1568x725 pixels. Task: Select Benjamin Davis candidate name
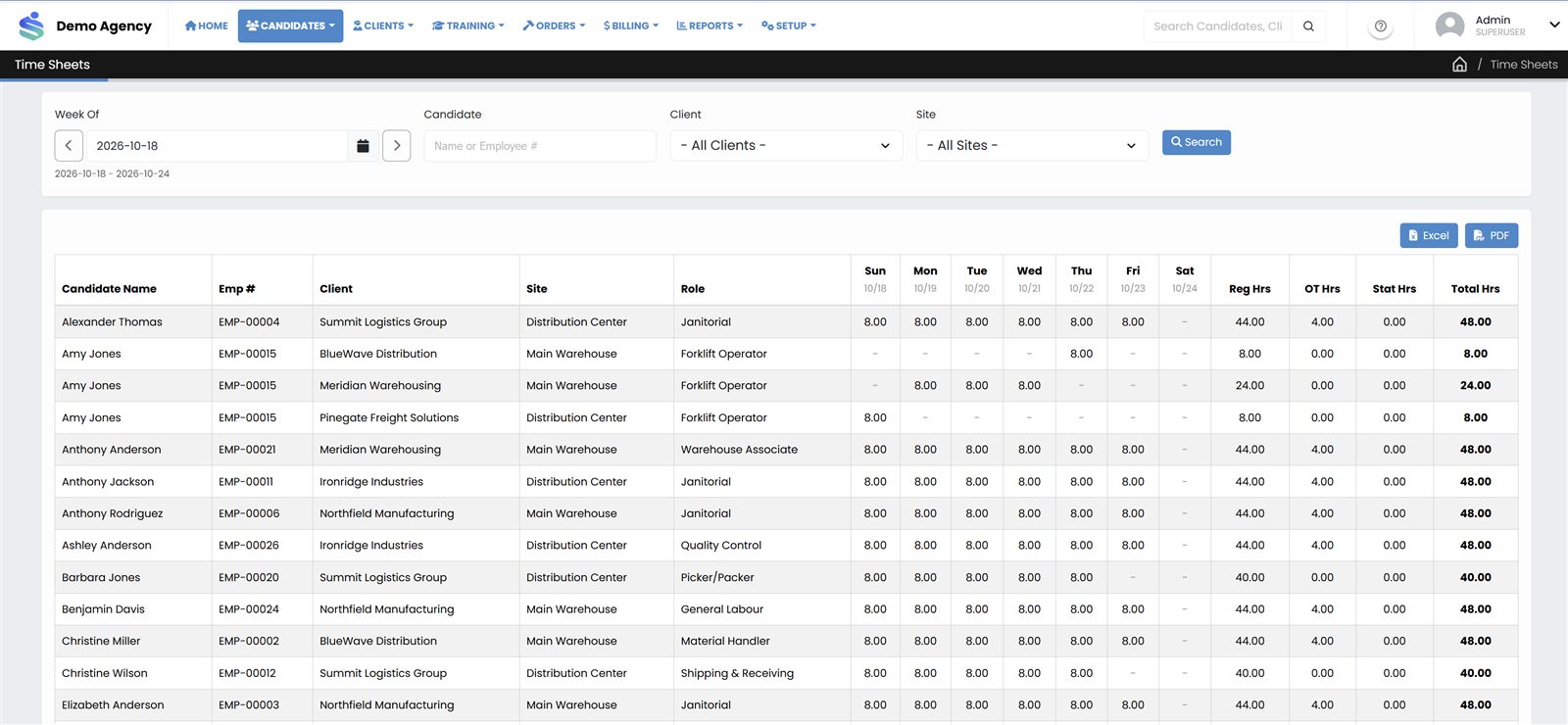pos(103,609)
